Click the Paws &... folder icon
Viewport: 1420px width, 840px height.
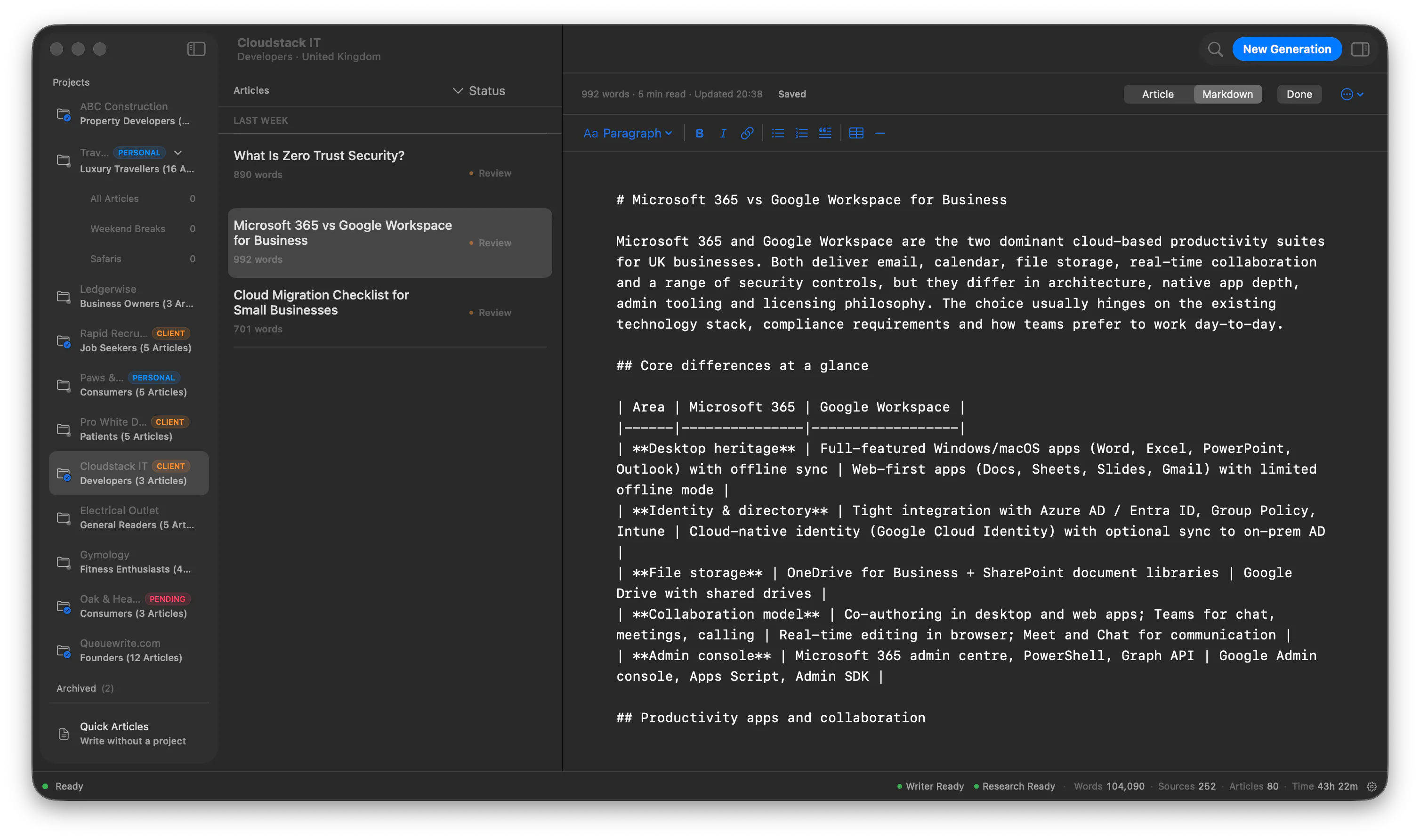pyautogui.click(x=64, y=385)
